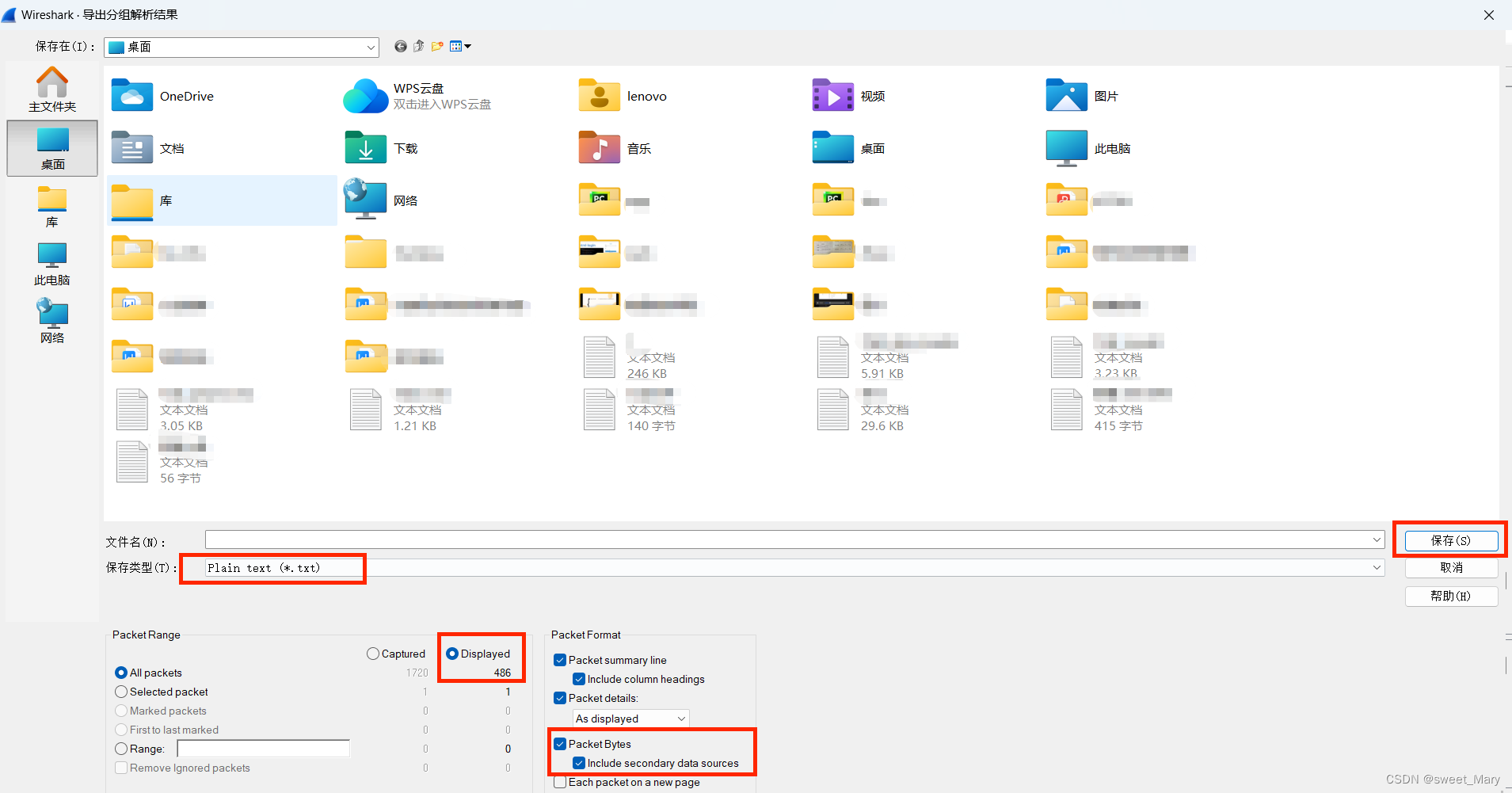Go up one folder level
This screenshot has width=1512, height=793.
coord(419,47)
